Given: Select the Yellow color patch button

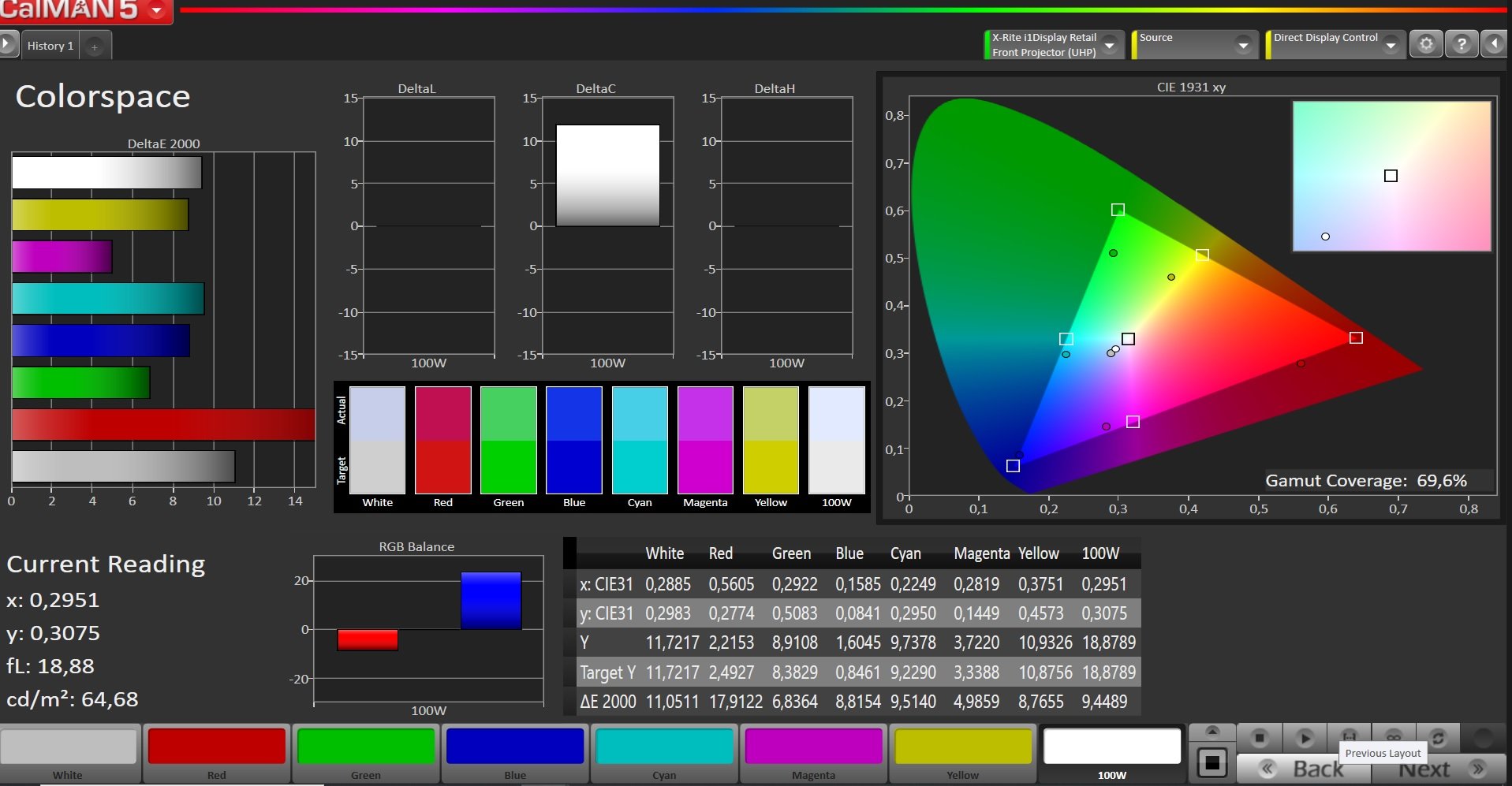Looking at the screenshot, I should point(963,754).
